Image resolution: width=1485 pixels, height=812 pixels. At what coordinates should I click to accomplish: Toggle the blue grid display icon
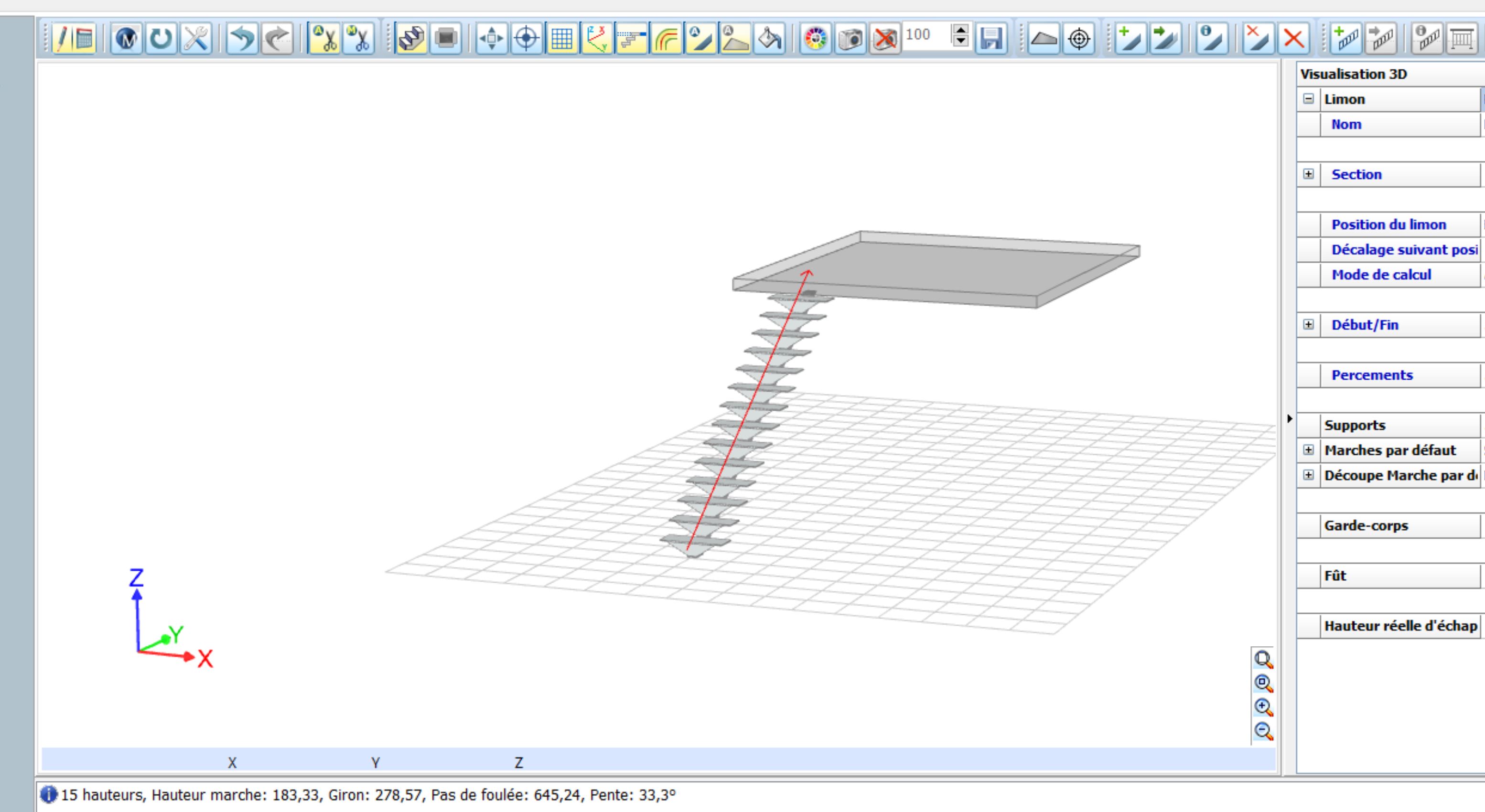click(561, 39)
